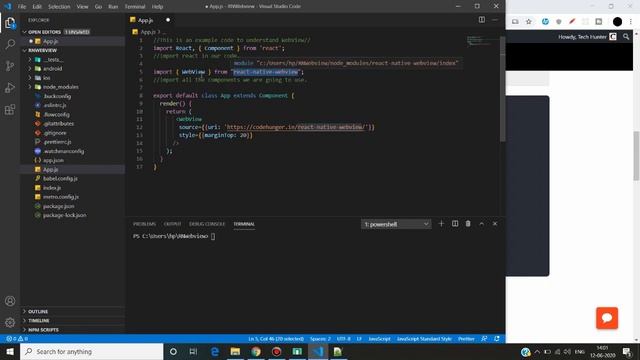Open metro.config.js in the explorer

click(61, 197)
